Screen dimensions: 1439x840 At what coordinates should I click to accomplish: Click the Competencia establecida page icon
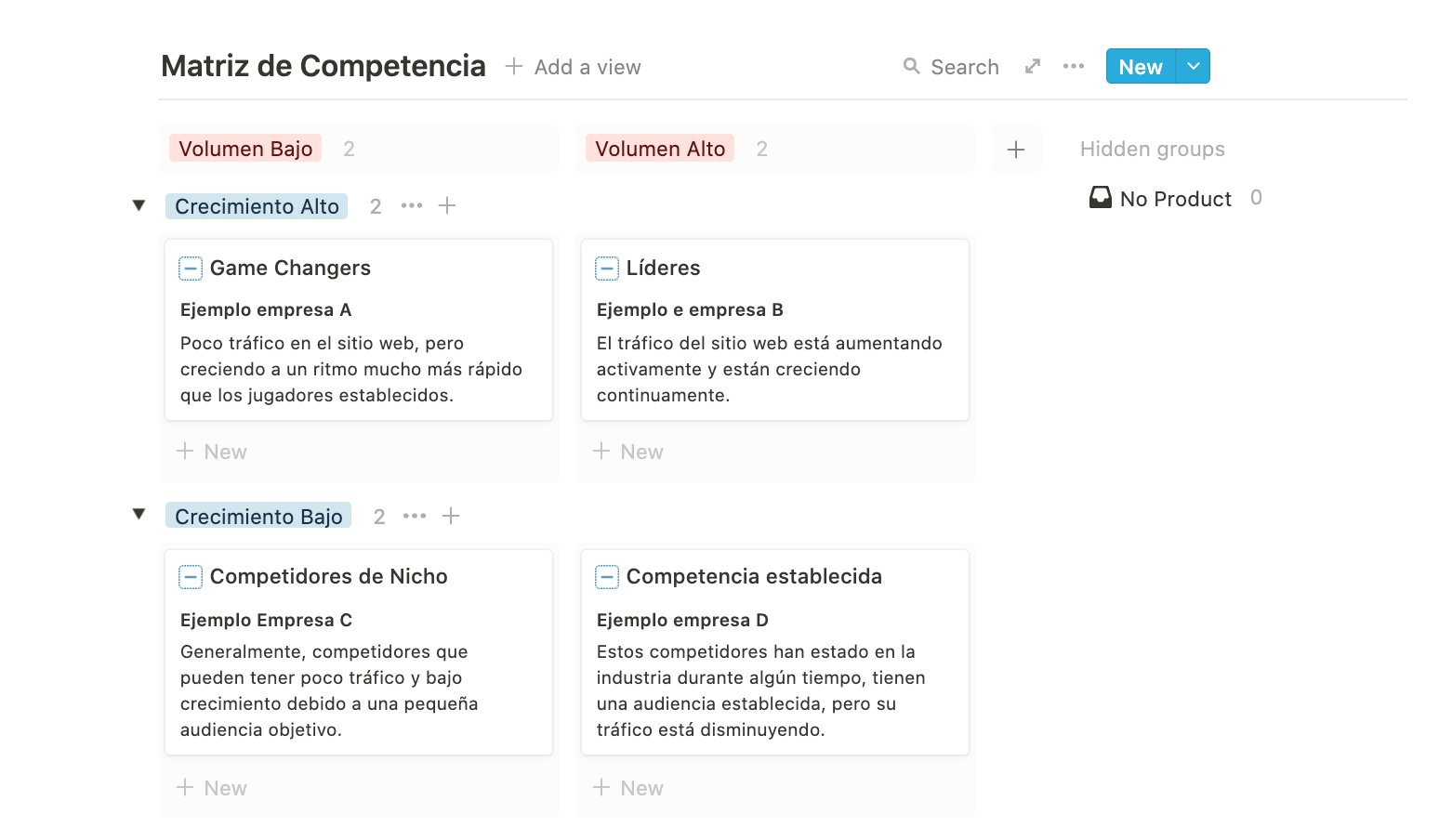(606, 577)
